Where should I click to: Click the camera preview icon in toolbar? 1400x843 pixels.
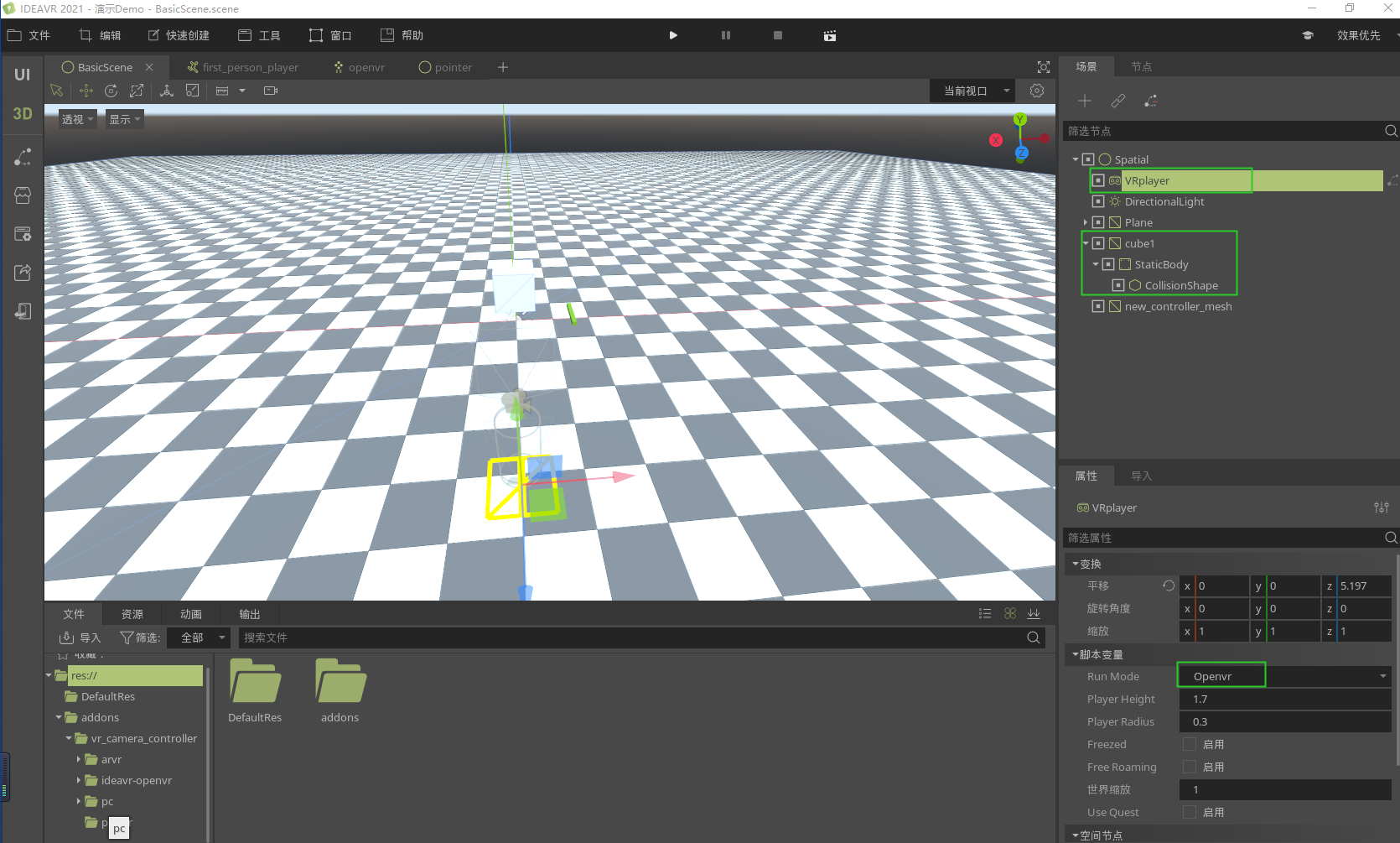(271, 91)
